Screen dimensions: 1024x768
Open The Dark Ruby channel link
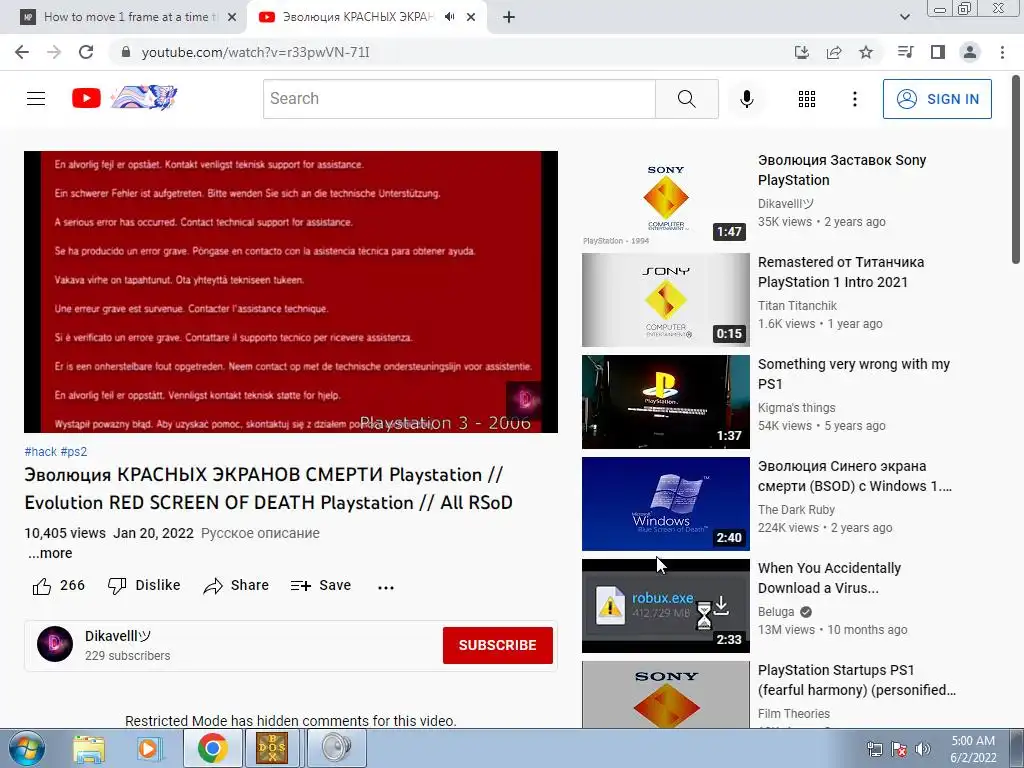click(796, 509)
